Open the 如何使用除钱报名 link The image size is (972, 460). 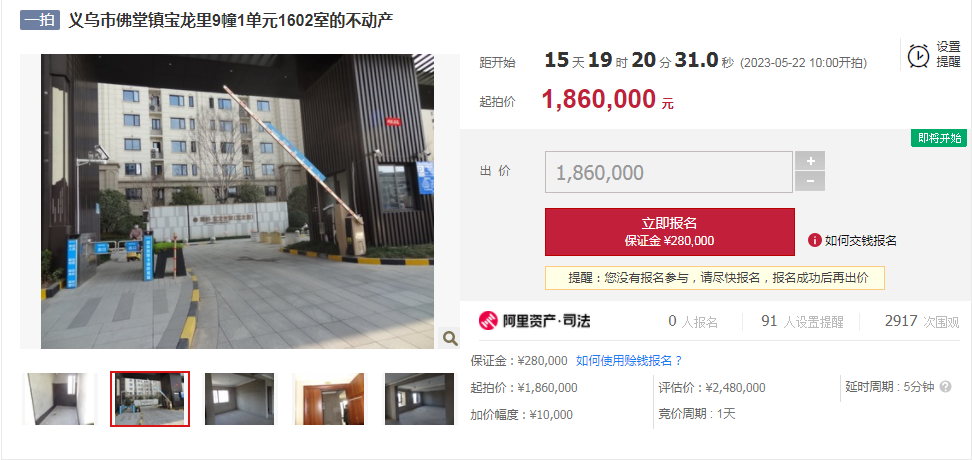(629, 361)
